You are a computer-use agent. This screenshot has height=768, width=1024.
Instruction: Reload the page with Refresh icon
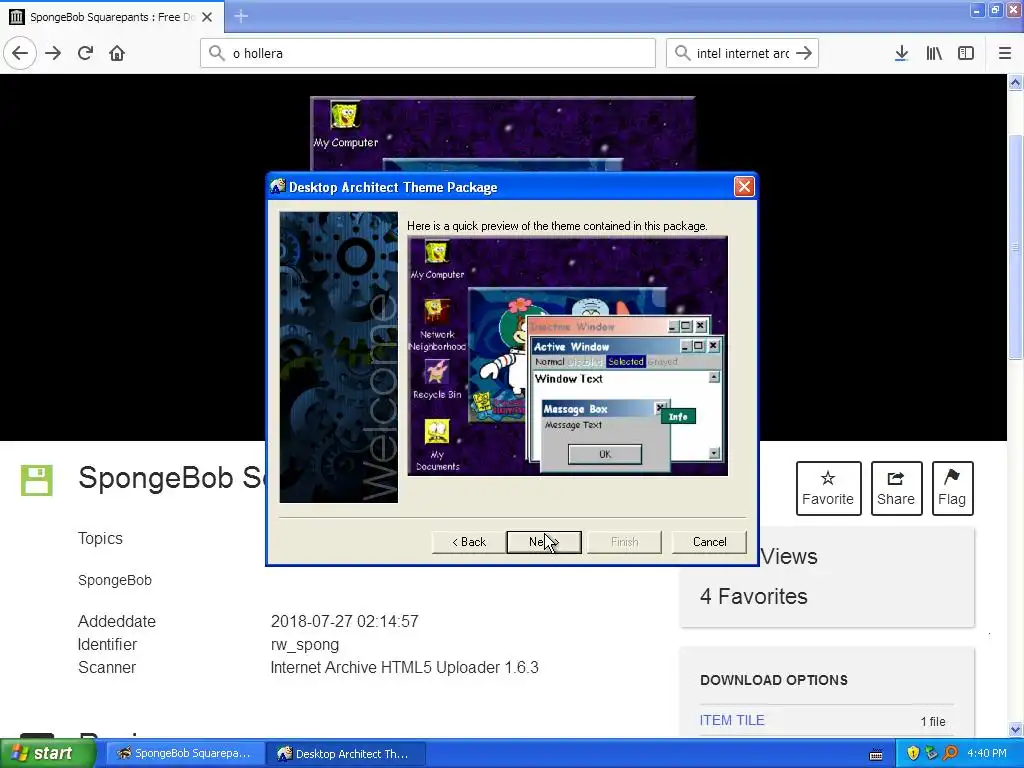coord(85,53)
